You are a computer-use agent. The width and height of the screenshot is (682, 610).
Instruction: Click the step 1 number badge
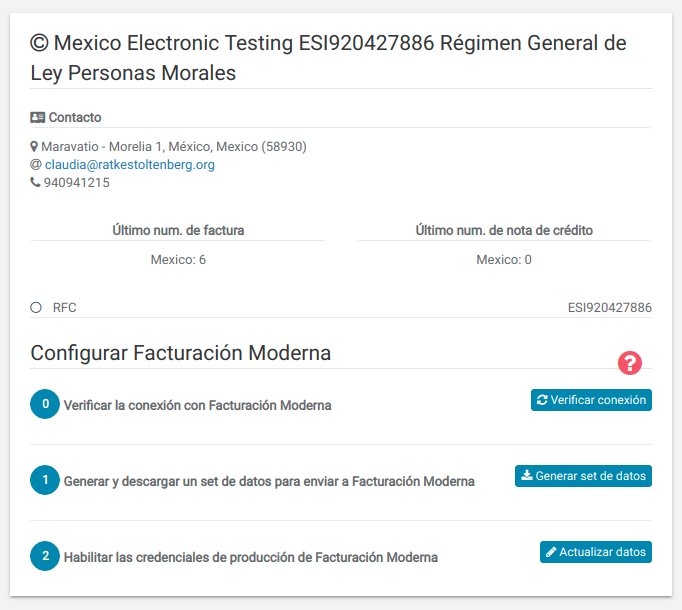tap(45, 480)
